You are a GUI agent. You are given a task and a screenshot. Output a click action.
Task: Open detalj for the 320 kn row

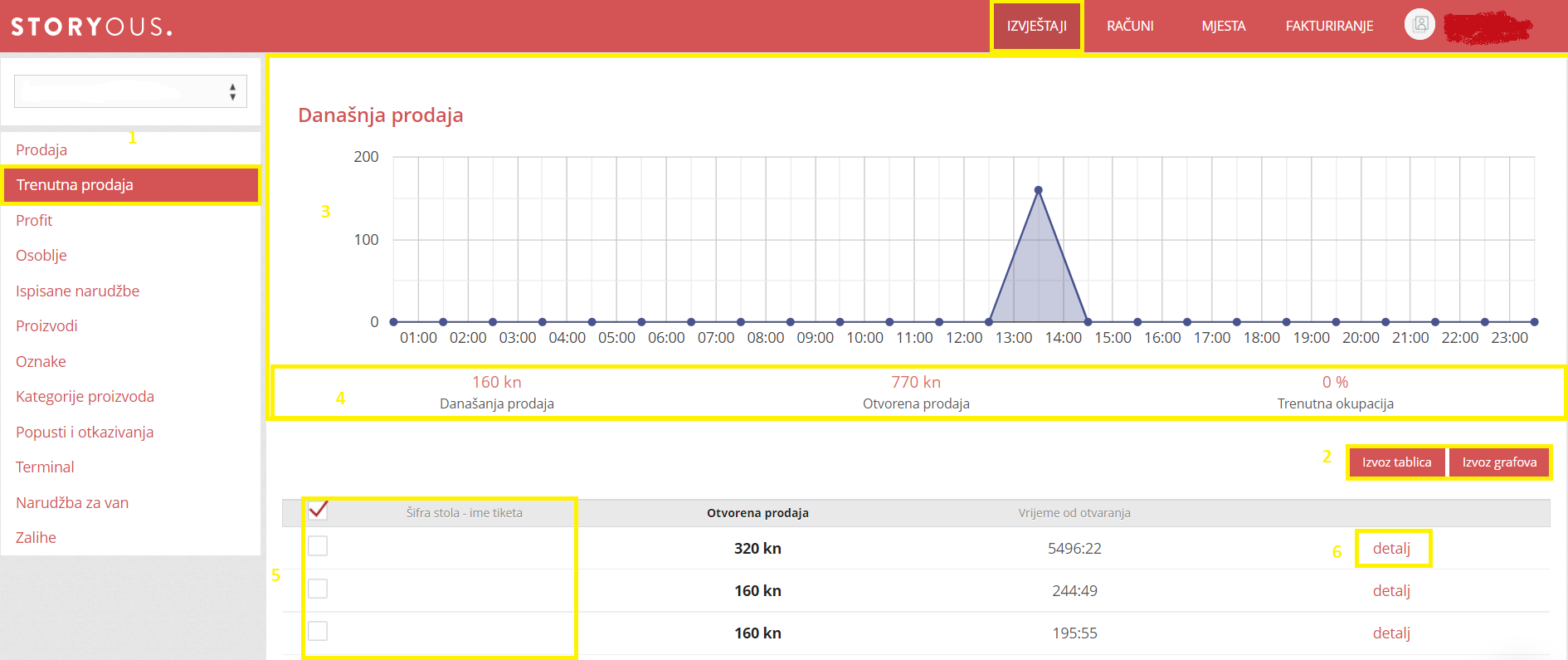coord(1391,548)
